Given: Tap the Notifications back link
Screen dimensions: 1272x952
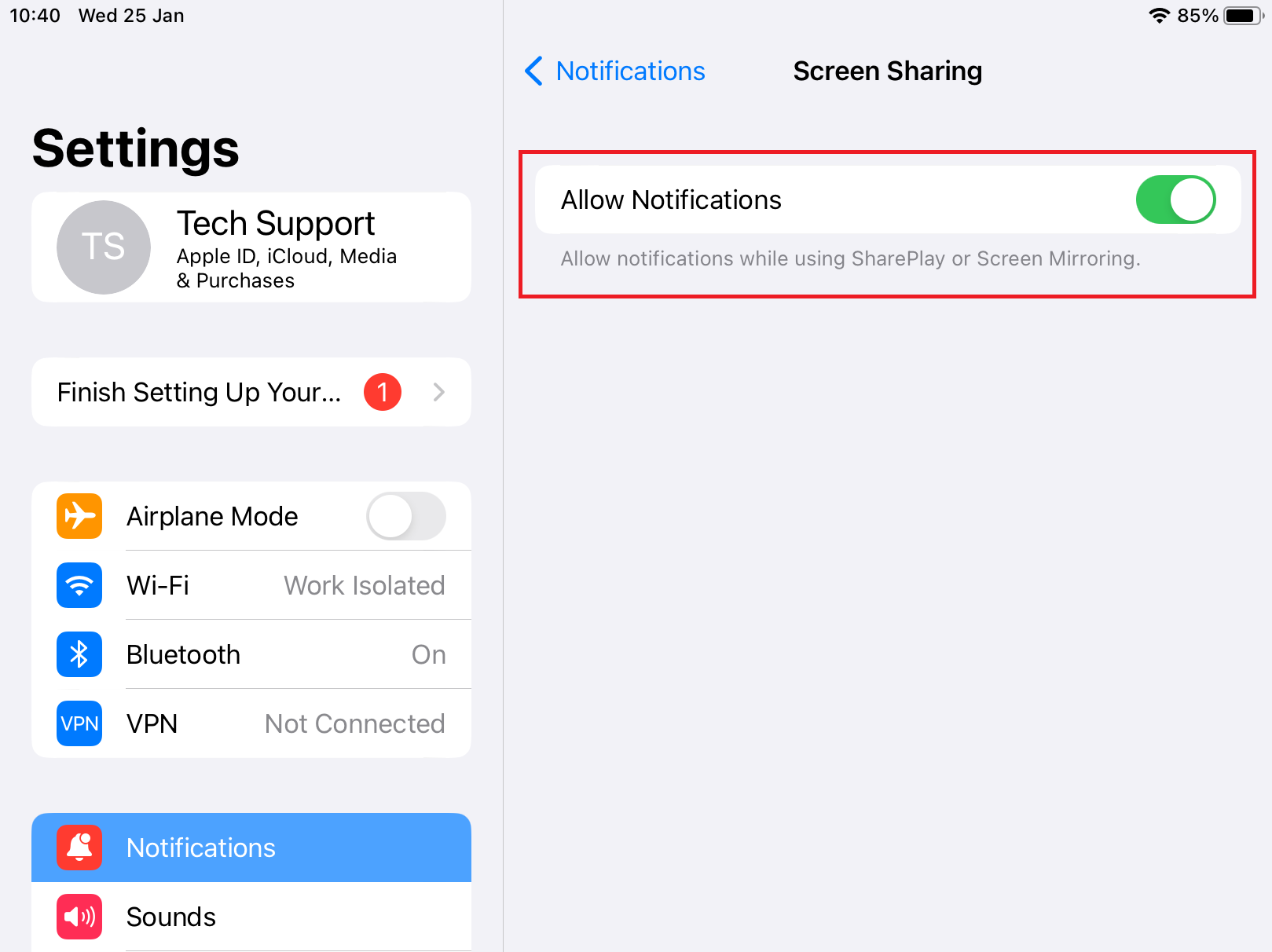Looking at the screenshot, I should coord(630,71).
